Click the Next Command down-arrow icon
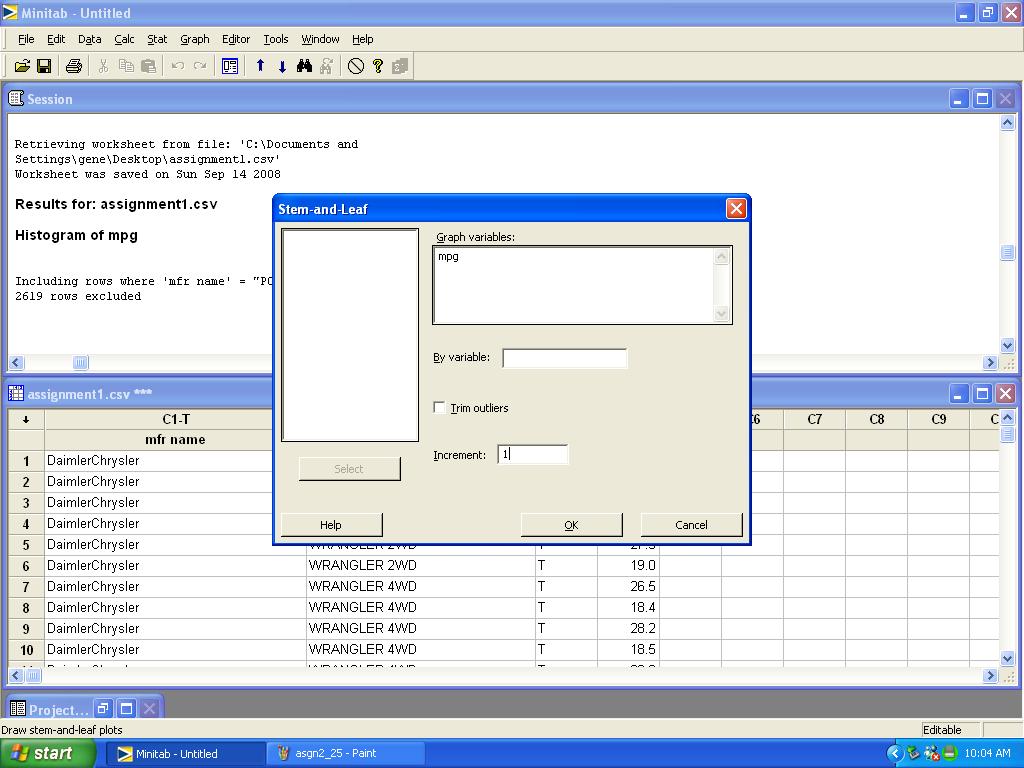The height and width of the screenshot is (768, 1024). tap(282, 66)
